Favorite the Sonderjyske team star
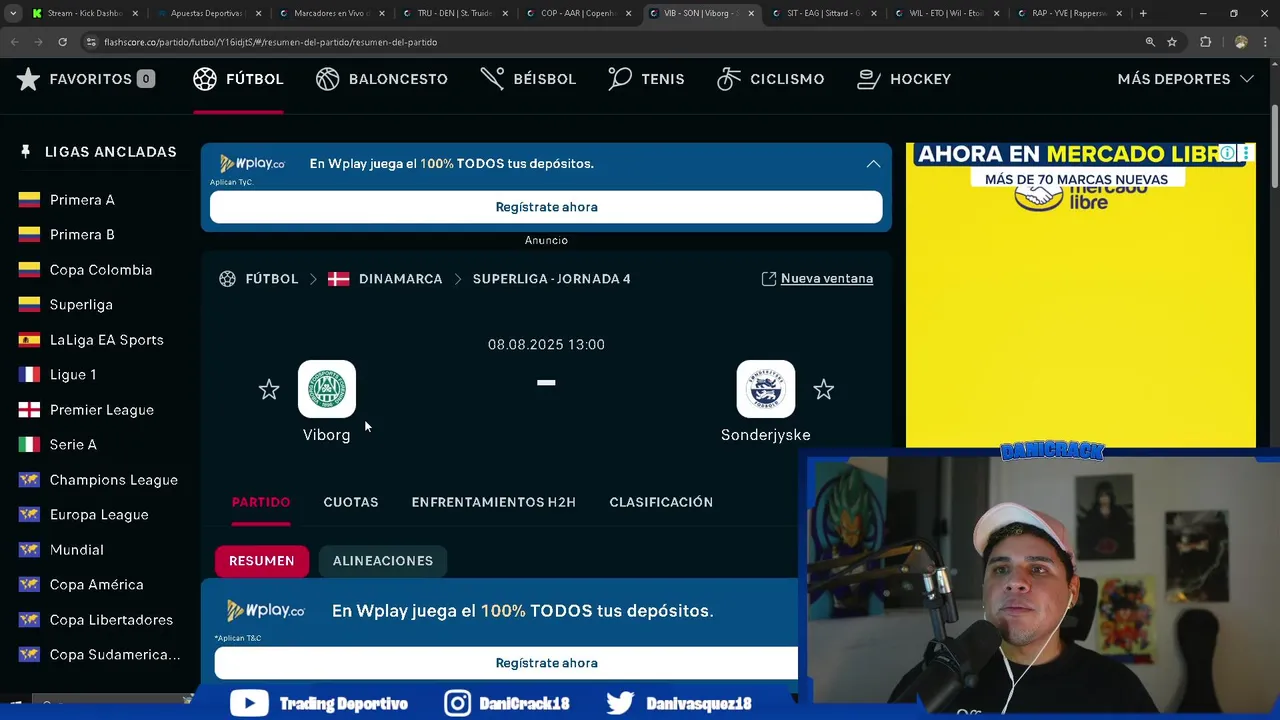Image resolution: width=1280 pixels, height=720 pixels. [823, 390]
